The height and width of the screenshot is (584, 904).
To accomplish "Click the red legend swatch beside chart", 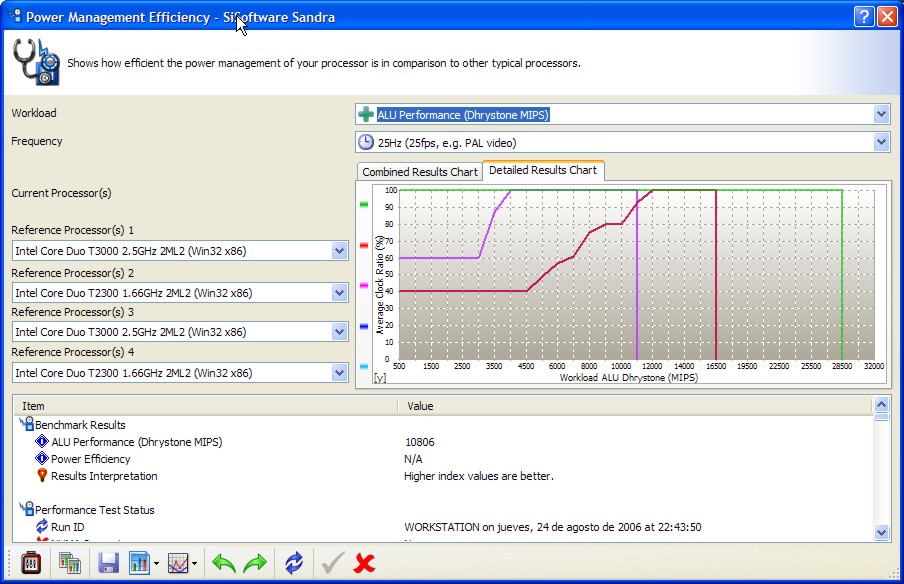I will (x=364, y=246).
